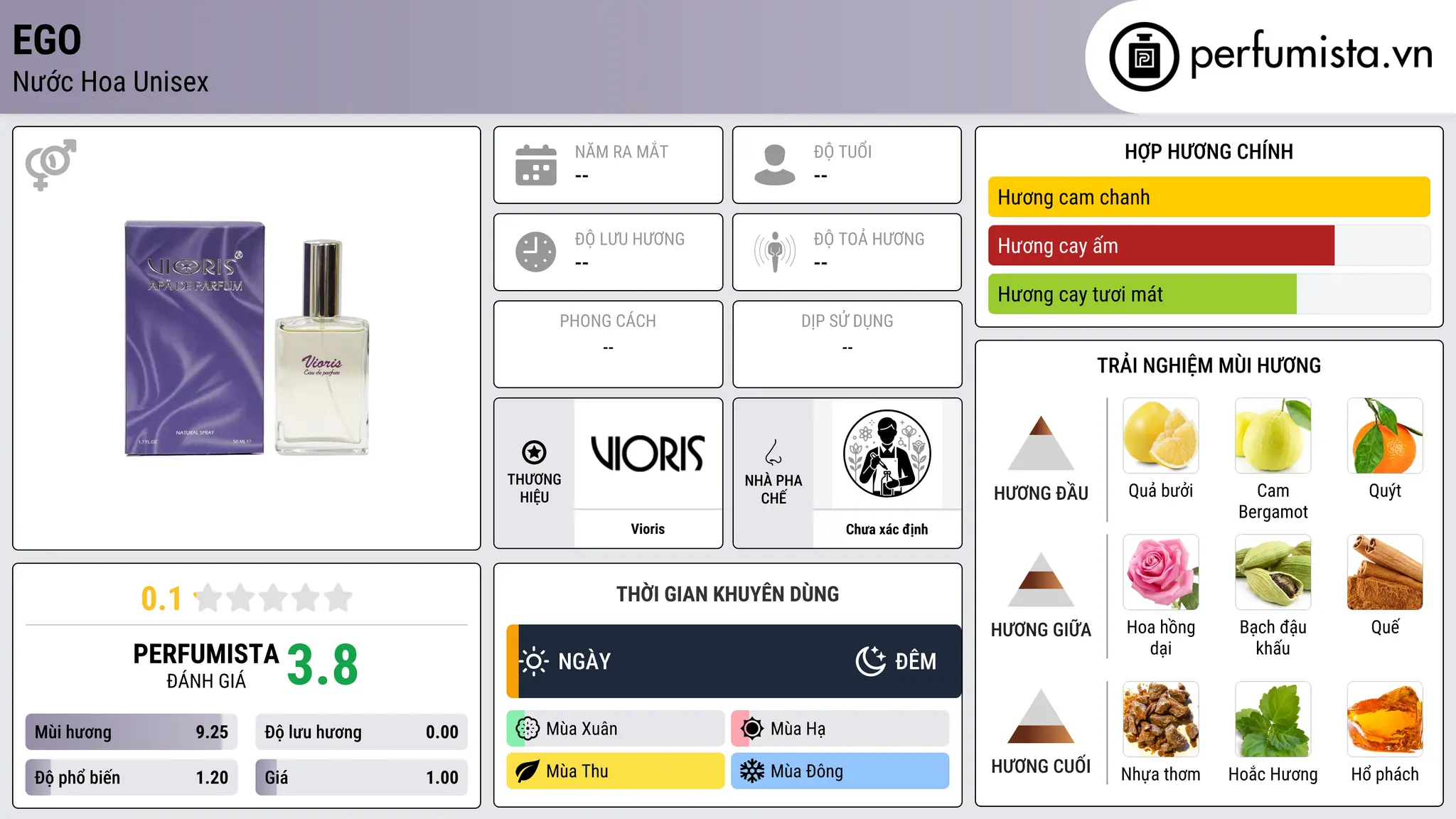Click the Perfumista đánh giá label
The height and width of the screenshot is (819, 1456).
(206, 665)
